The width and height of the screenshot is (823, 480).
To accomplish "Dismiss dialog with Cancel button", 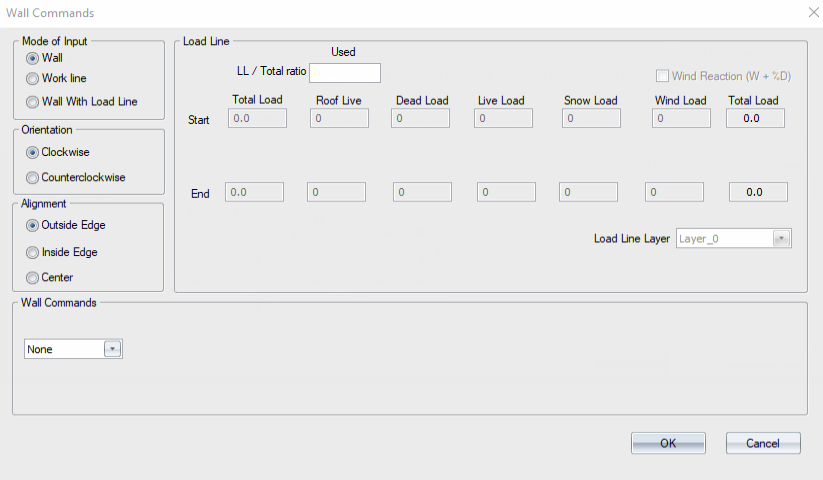I will pos(763,443).
